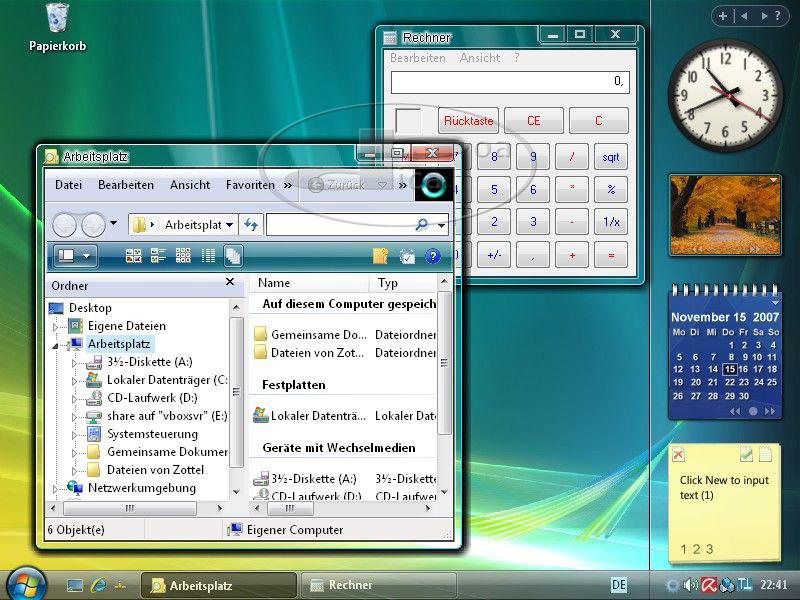Screen dimensions: 800x600
Task: Click the search magnifier icon in Explorer
Action: click(422, 225)
